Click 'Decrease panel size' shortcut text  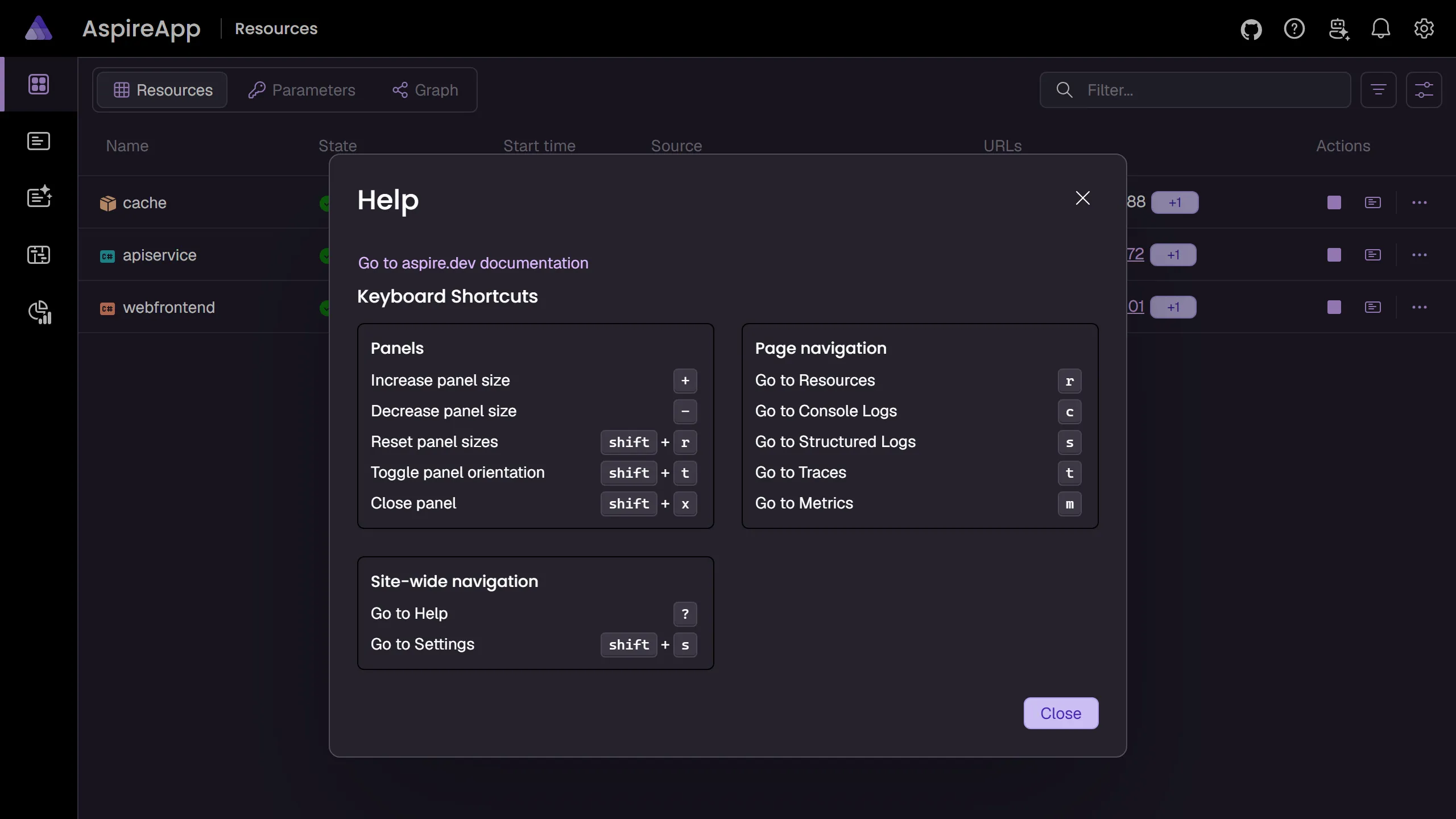[444, 411]
